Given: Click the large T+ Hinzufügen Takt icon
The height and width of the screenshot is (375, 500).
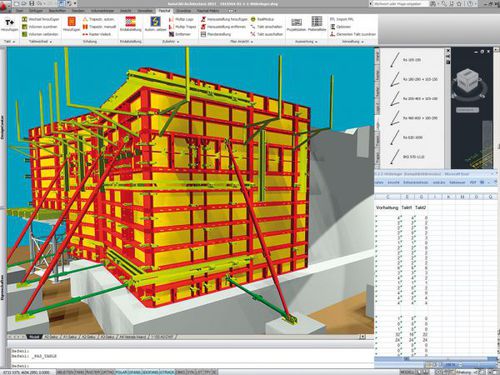Looking at the screenshot, I should point(9,23).
